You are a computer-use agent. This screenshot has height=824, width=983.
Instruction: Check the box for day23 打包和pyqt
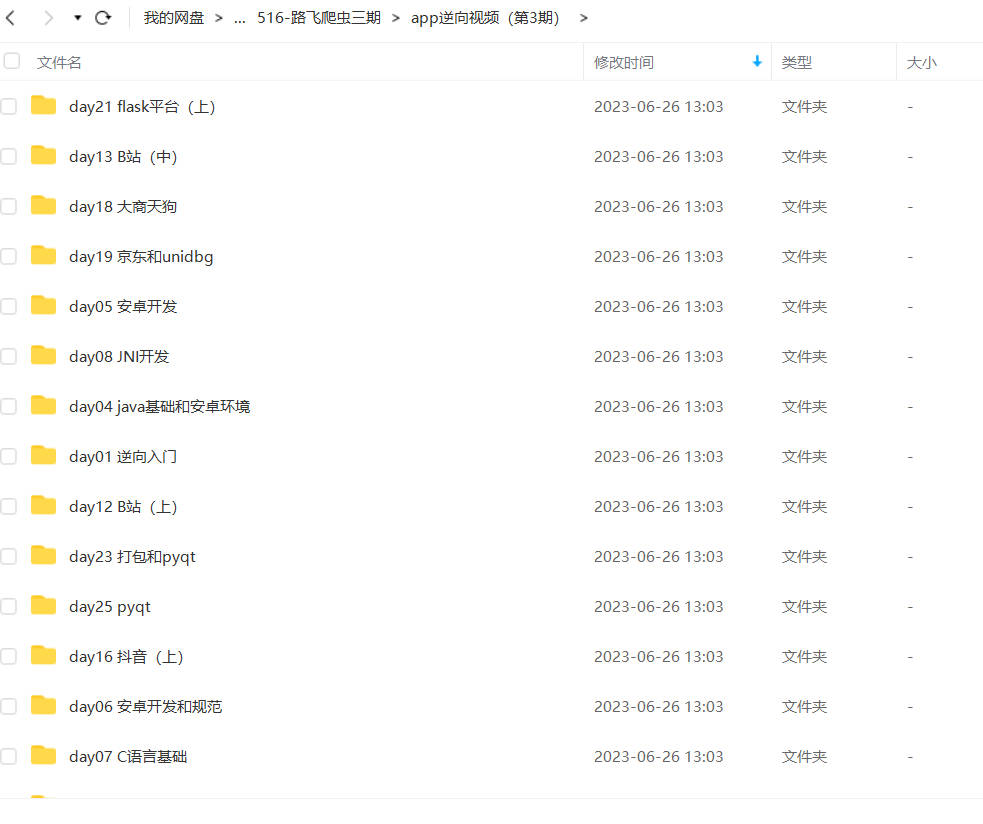point(9,556)
